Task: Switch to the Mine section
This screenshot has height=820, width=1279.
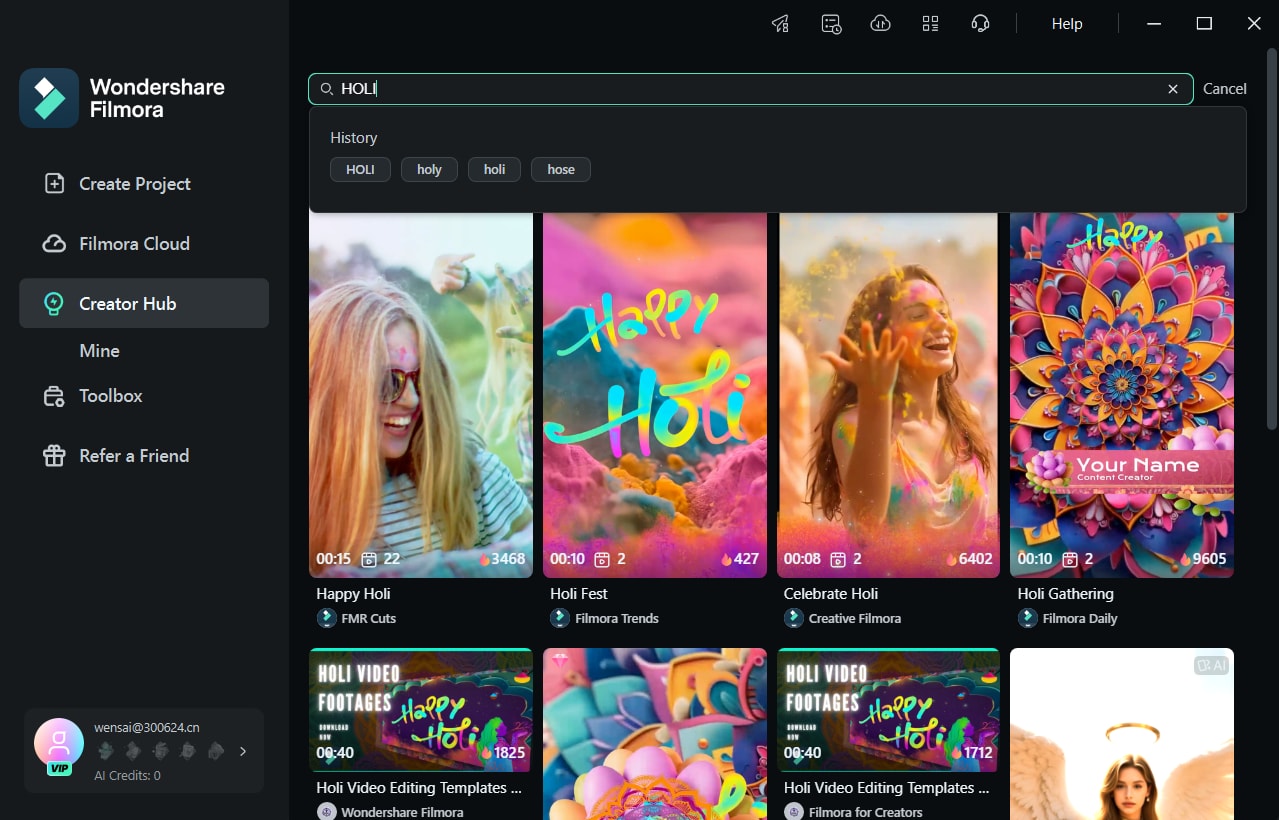Action: click(x=99, y=350)
